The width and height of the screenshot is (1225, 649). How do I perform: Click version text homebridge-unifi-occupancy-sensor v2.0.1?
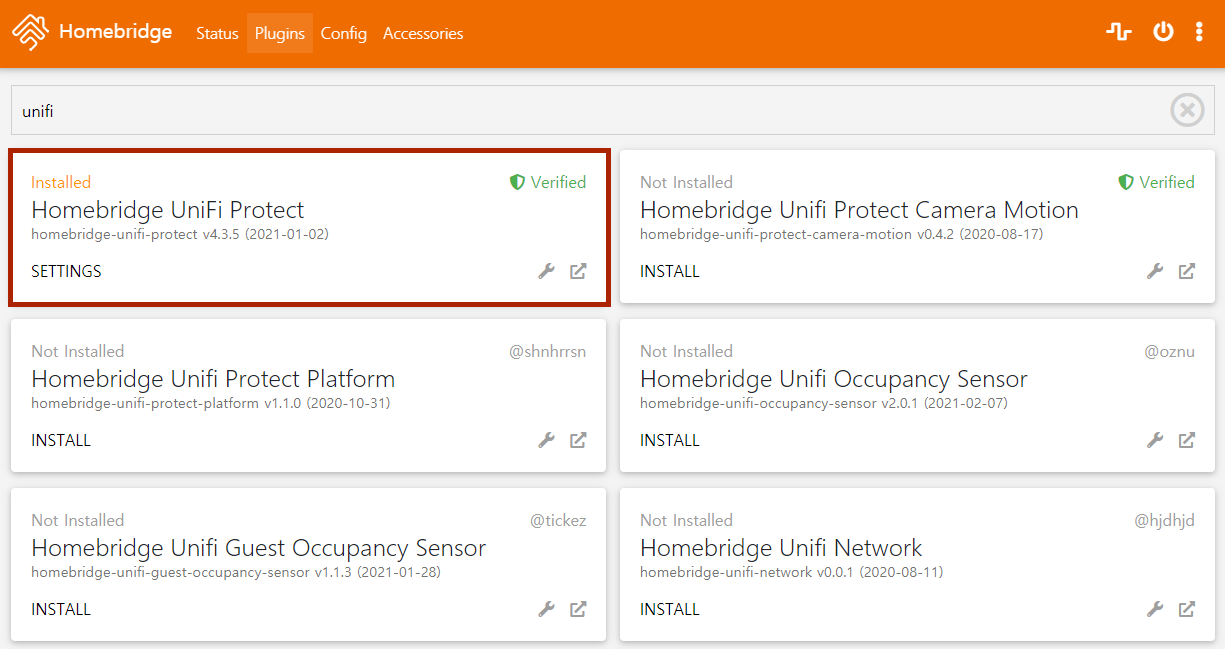click(824, 404)
